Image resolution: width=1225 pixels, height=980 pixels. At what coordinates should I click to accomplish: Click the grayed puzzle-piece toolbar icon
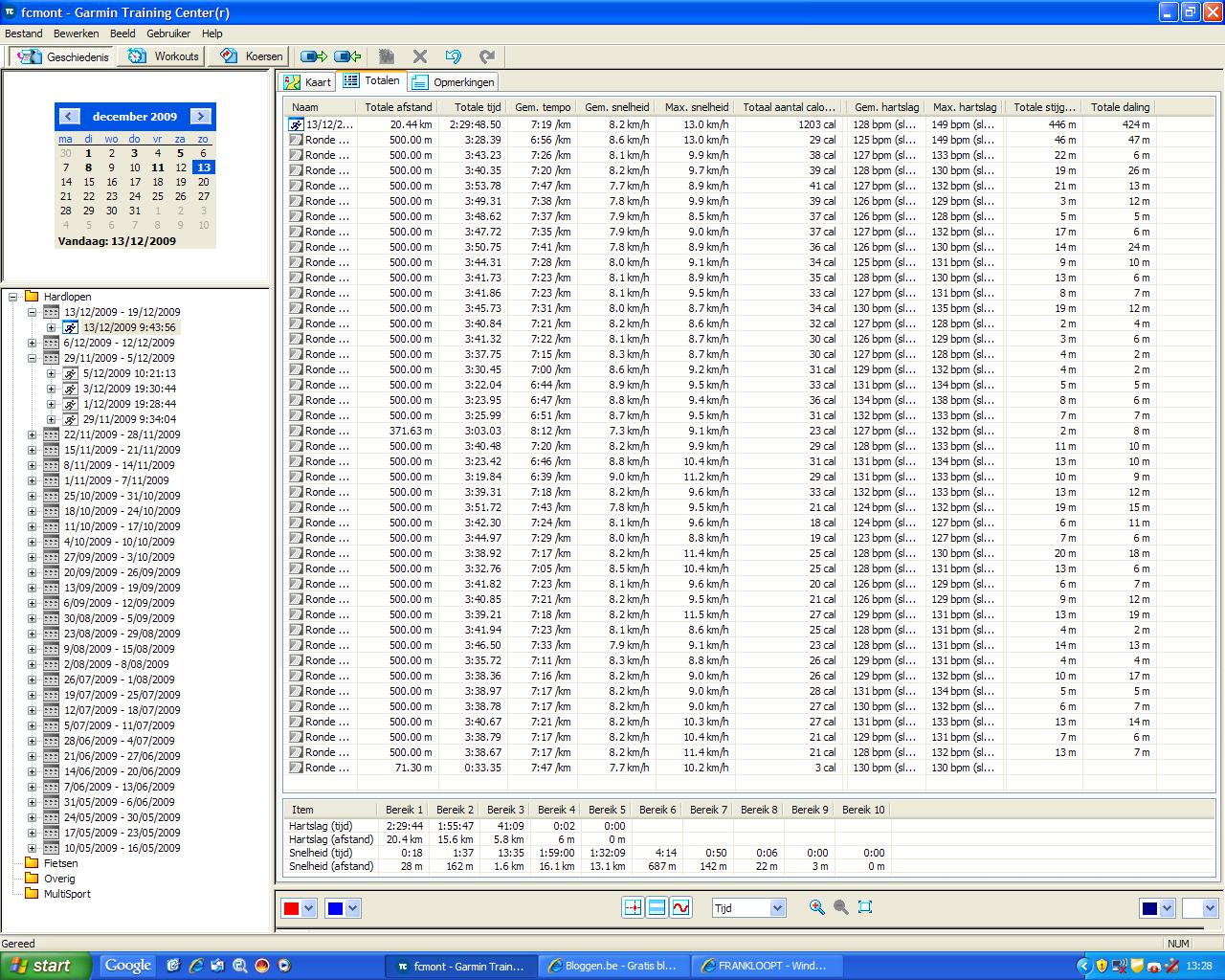(x=387, y=56)
